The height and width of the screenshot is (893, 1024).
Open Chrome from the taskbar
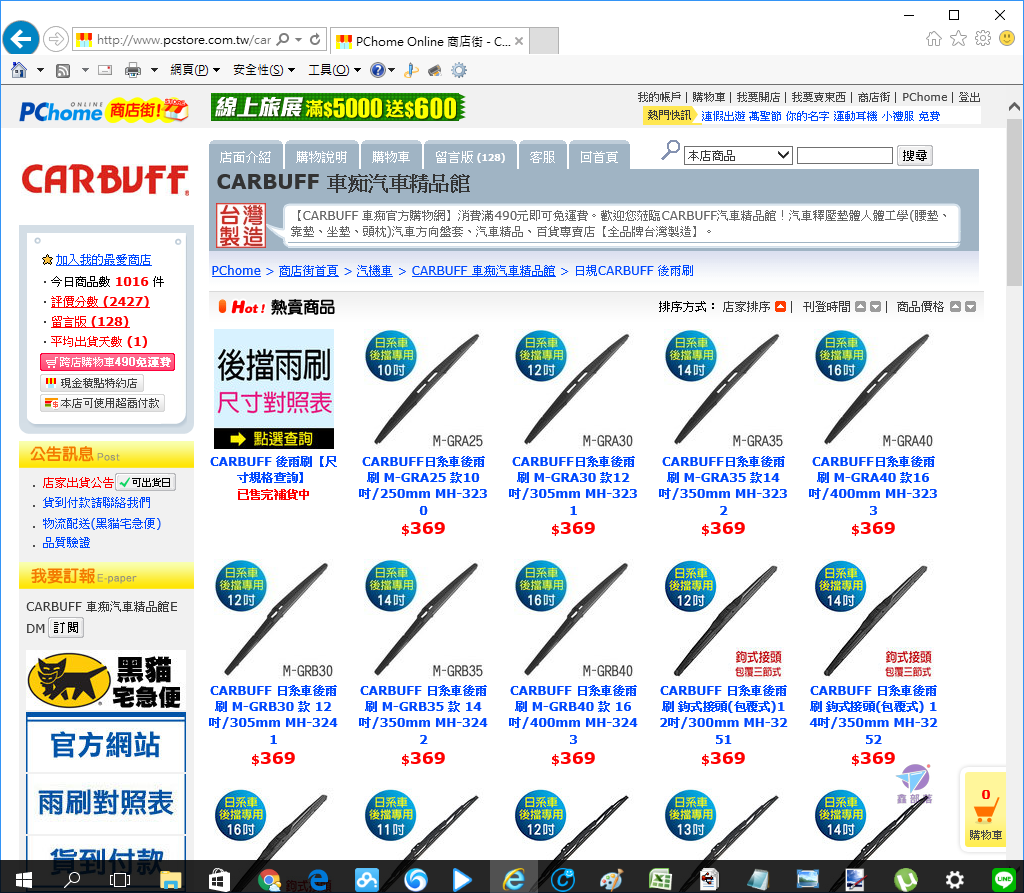pos(270,879)
